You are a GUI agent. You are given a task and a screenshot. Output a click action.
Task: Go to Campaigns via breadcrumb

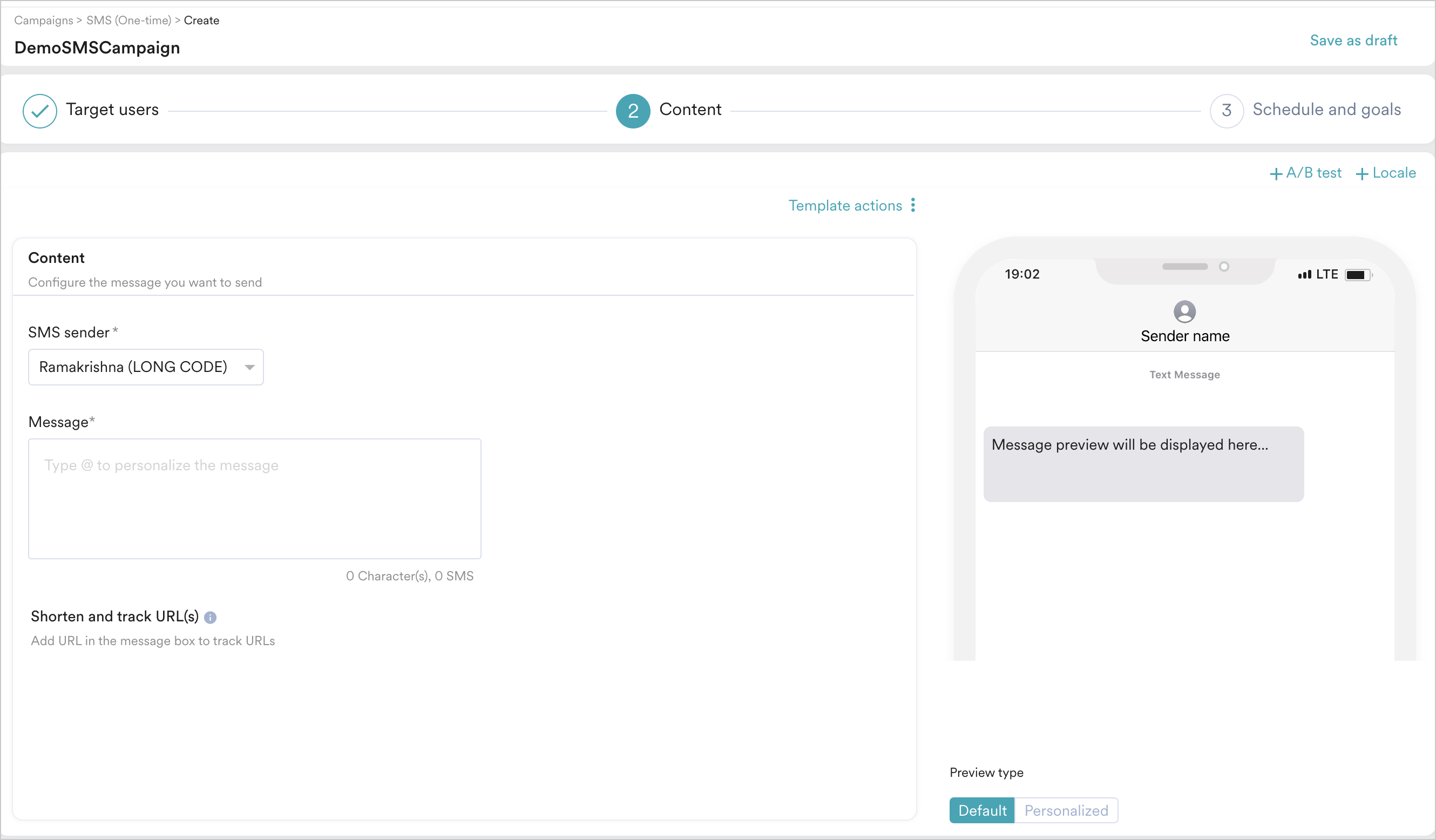point(43,20)
